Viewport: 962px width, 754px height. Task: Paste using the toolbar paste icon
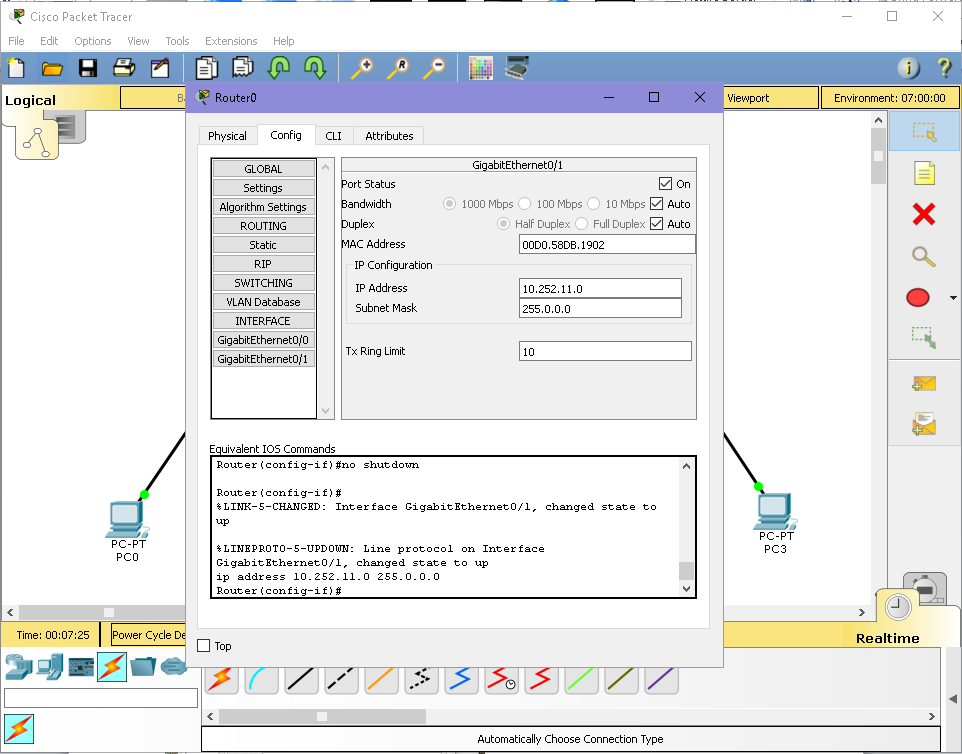[x=243, y=67]
